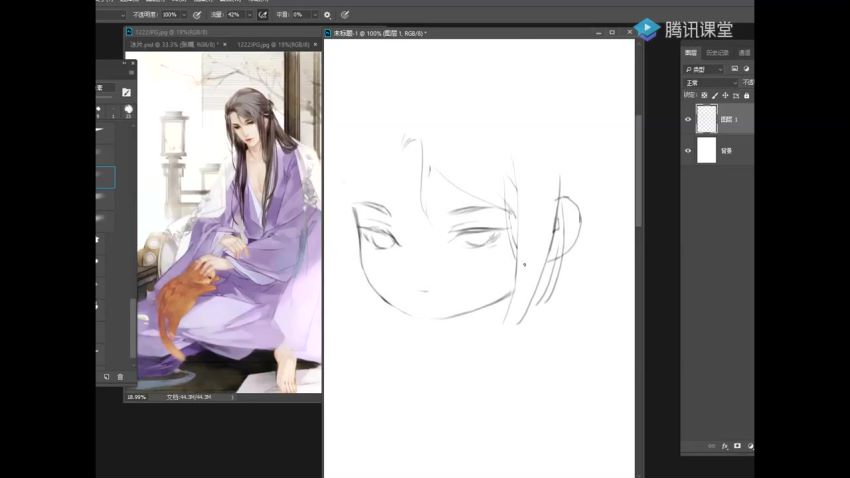Close the 33.3% psd document tab

[225, 44]
